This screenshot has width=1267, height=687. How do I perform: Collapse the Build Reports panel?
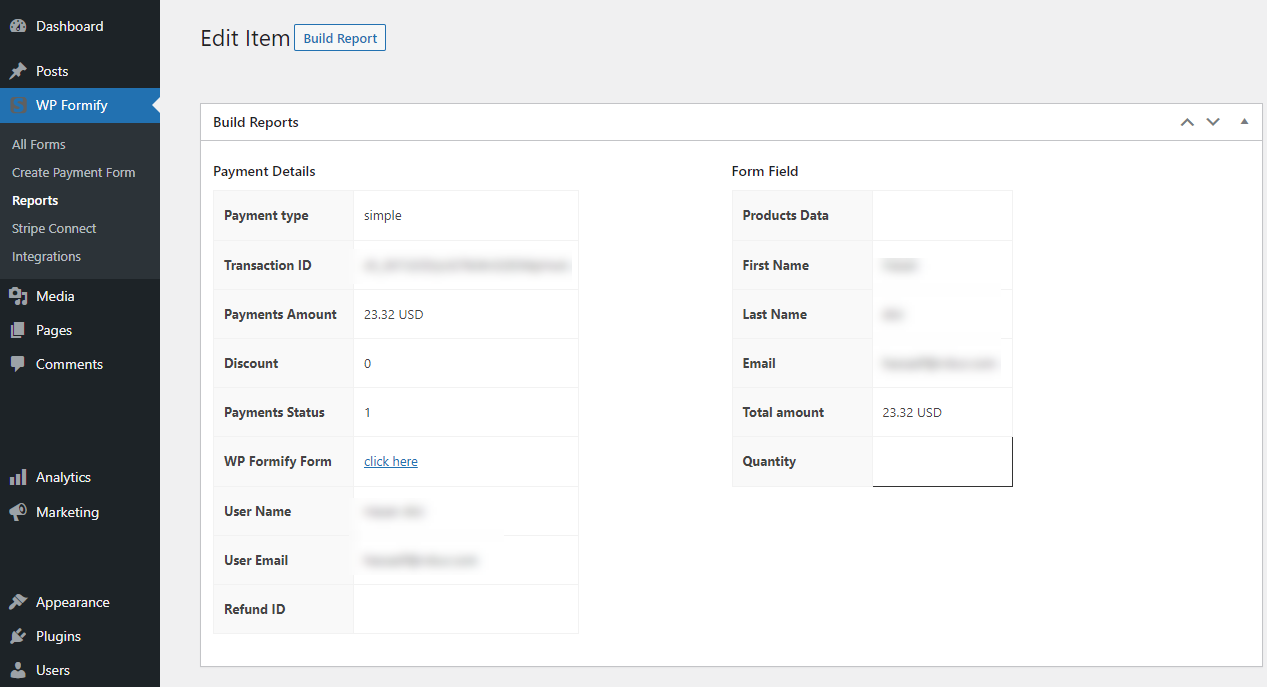[x=1244, y=122]
